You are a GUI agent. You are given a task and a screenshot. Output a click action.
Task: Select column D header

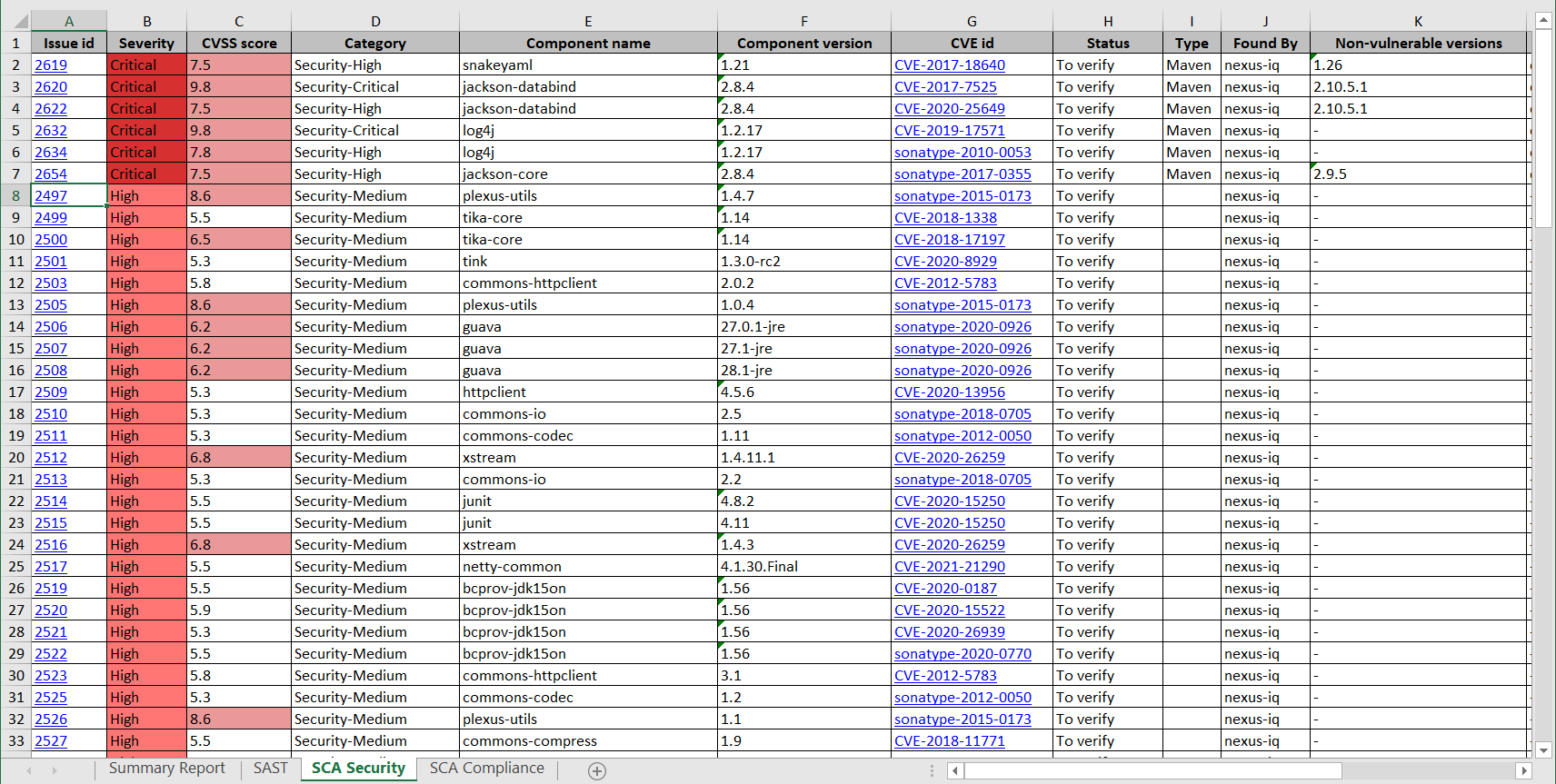click(x=375, y=21)
